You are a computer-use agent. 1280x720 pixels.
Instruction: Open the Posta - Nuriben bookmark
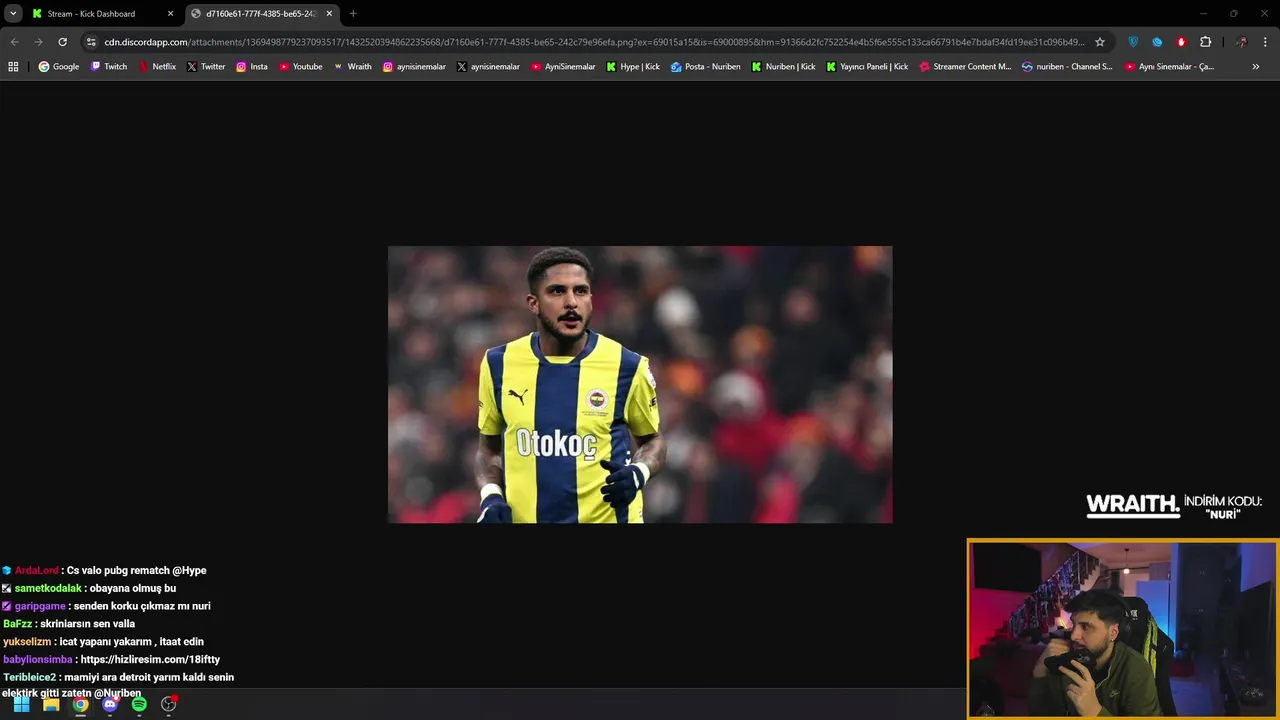706,67
